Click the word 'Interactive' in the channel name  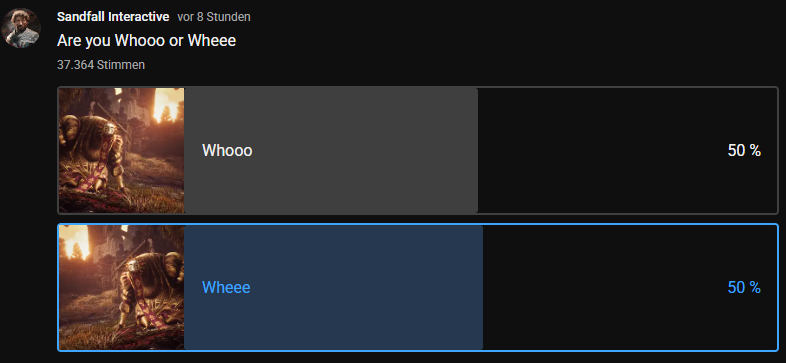[x=140, y=17]
